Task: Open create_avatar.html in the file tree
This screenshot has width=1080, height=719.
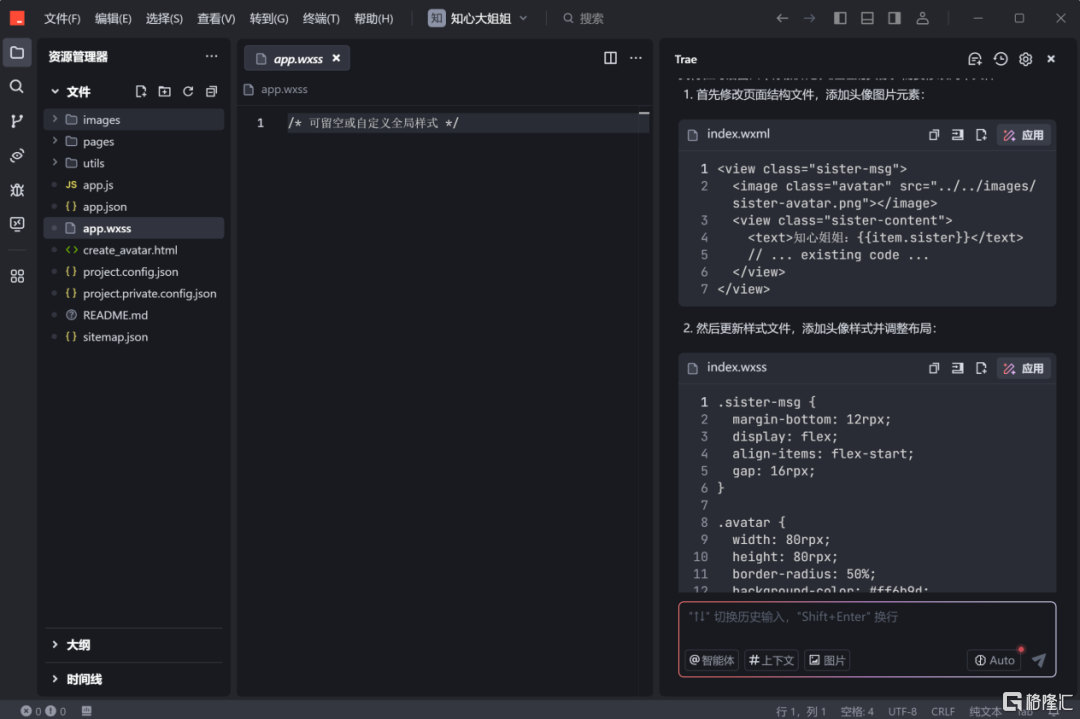Action: coord(134,250)
